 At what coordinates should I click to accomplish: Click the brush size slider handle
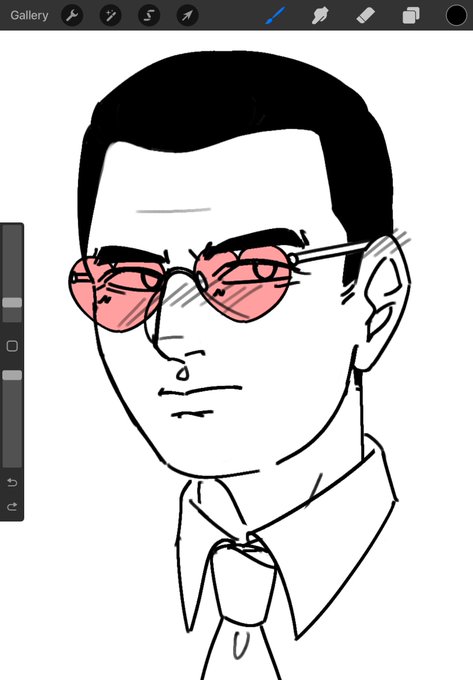click(x=12, y=302)
